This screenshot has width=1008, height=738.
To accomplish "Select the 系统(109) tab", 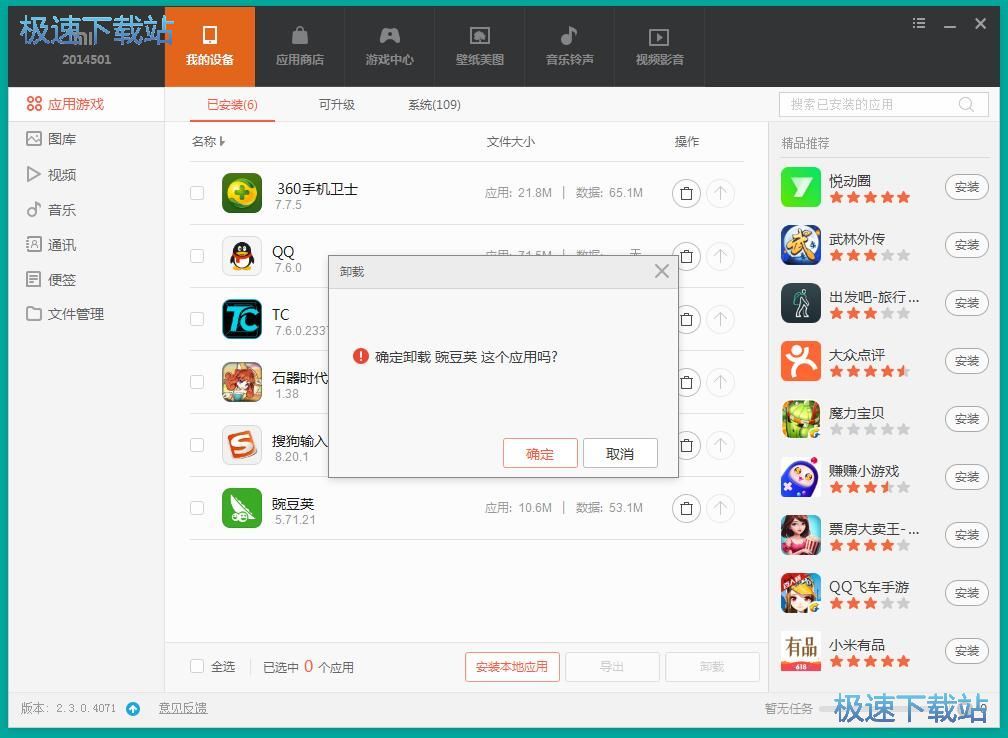I will [x=435, y=105].
